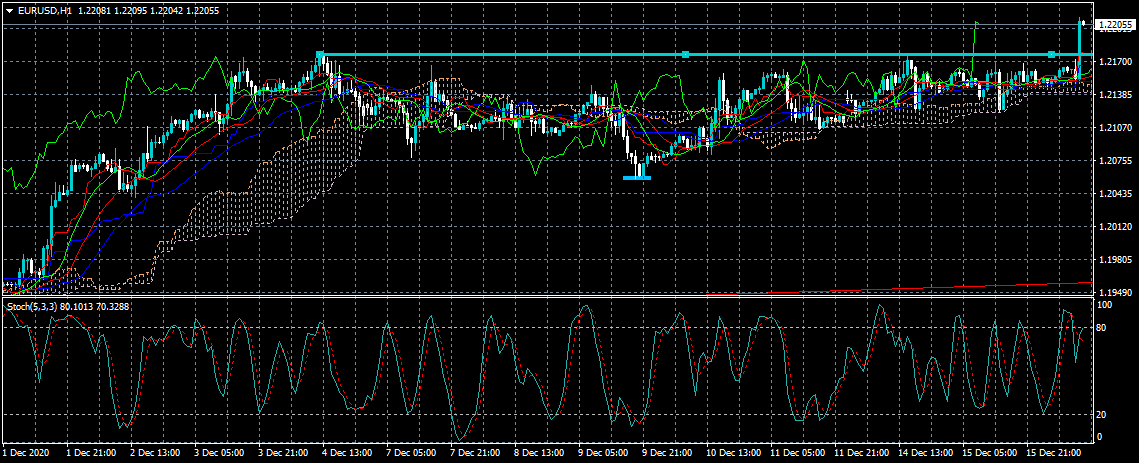The image size is (1139, 463).
Task: Click the 1.20755 price level on the axis
Action: (x=1114, y=161)
